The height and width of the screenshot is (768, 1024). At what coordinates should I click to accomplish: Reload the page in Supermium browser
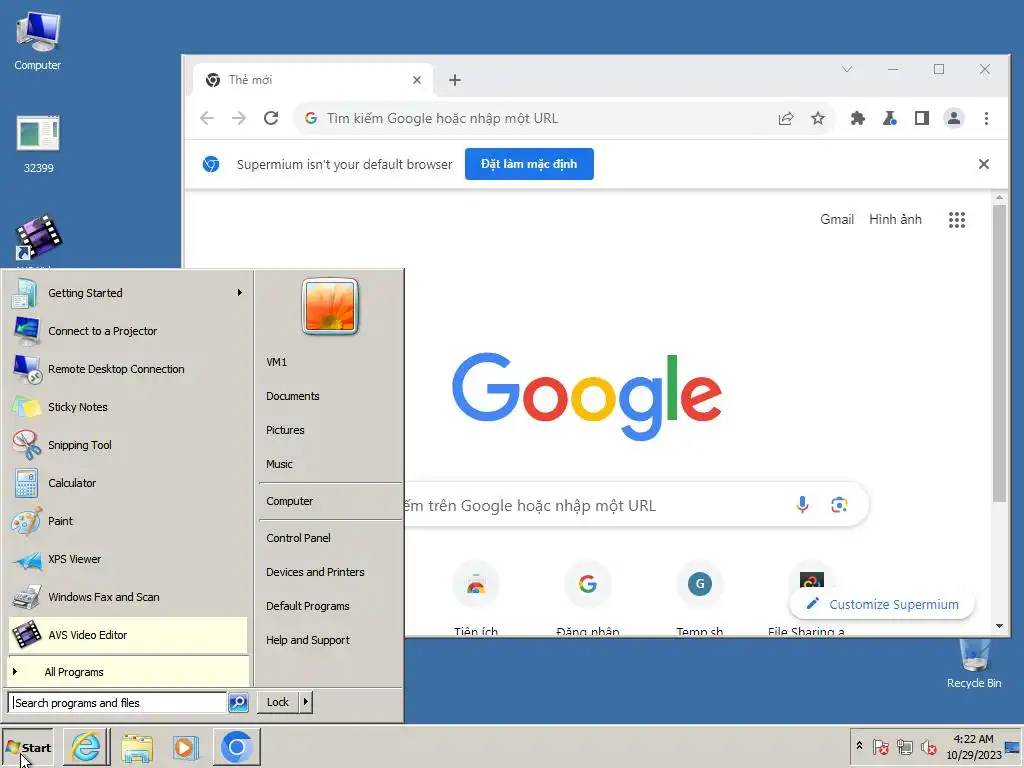271,118
